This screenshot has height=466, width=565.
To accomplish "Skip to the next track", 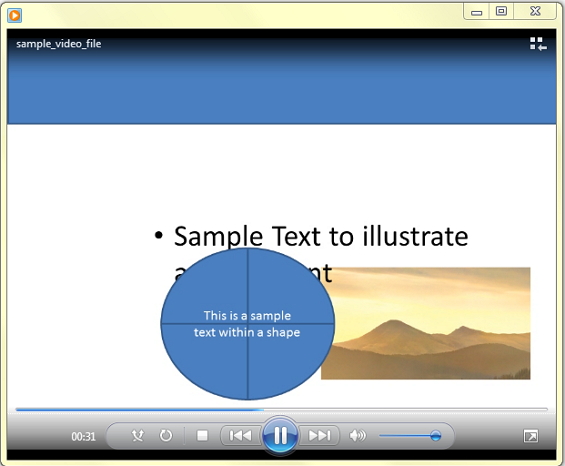I will tap(319, 436).
